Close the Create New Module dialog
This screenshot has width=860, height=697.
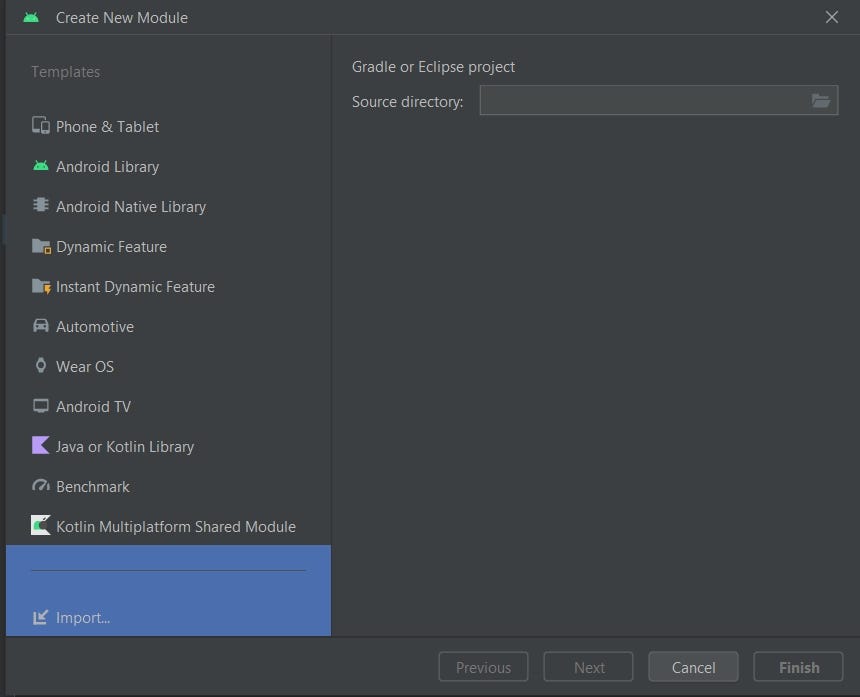click(x=831, y=17)
